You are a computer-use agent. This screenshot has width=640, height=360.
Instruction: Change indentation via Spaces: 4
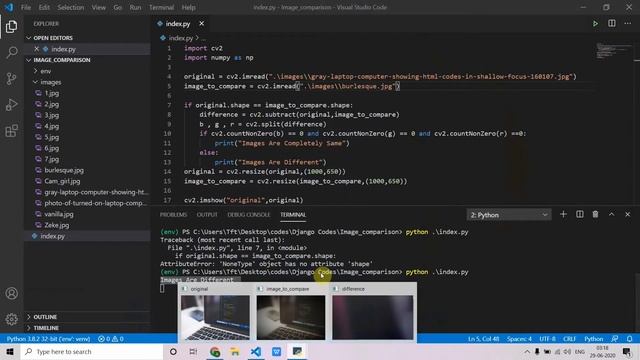click(x=519, y=339)
